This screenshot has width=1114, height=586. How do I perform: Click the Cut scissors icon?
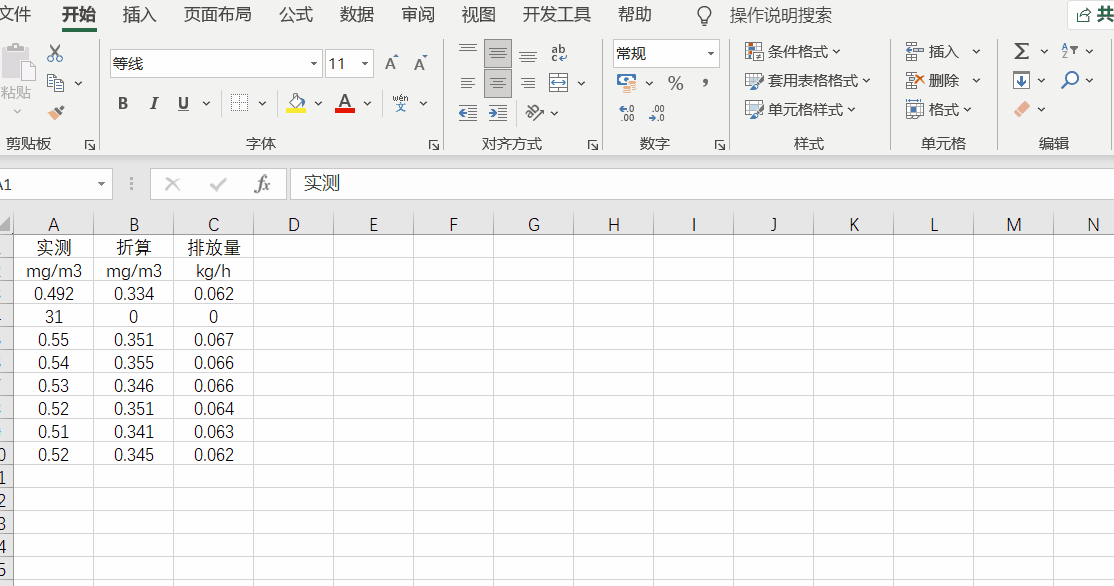55,53
